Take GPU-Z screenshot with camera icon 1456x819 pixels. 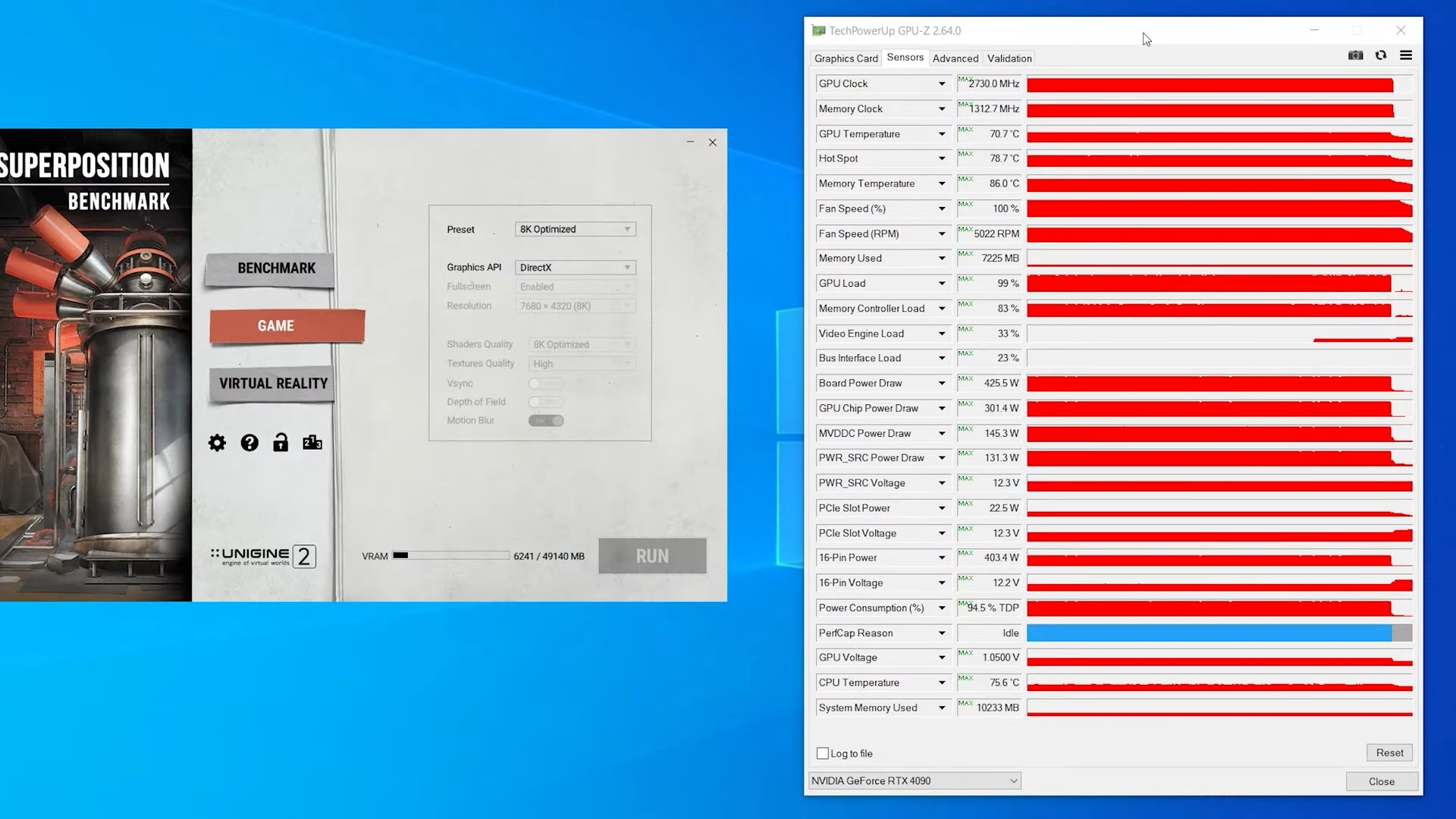(x=1355, y=55)
